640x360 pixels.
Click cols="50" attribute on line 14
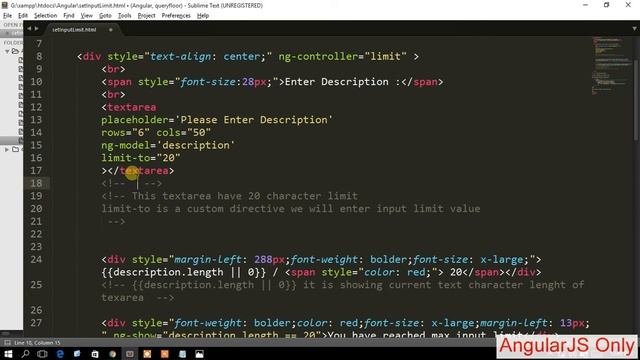point(184,133)
